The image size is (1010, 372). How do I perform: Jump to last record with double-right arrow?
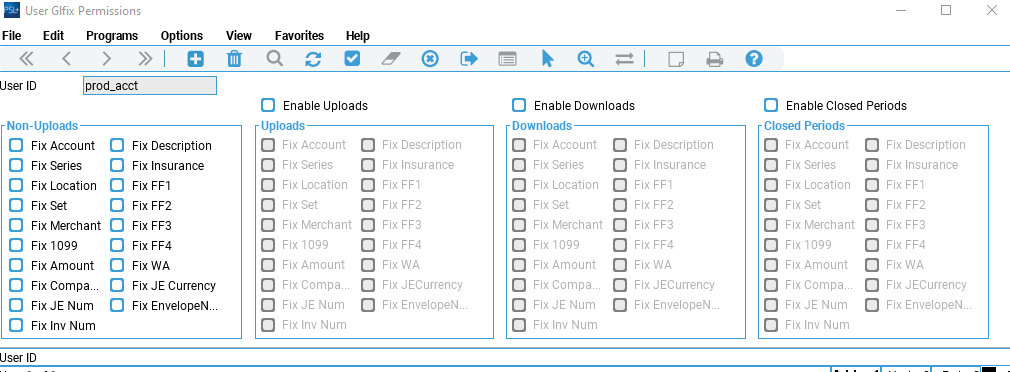tap(146, 59)
